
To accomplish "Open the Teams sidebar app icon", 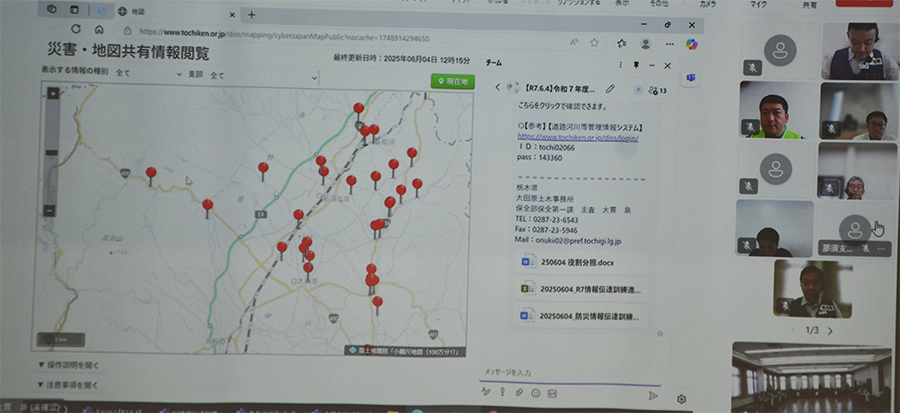I will pyautogui.click(x=690, y=77).
